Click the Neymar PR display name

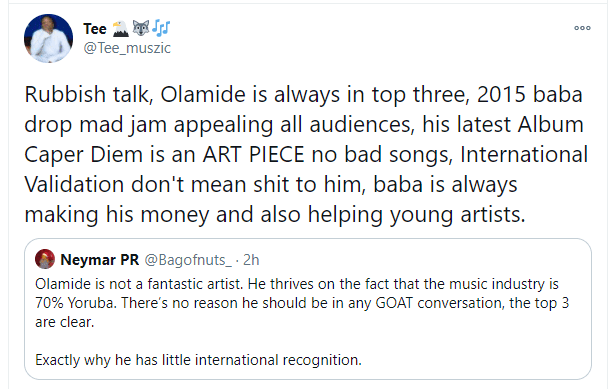click(100, 260)
